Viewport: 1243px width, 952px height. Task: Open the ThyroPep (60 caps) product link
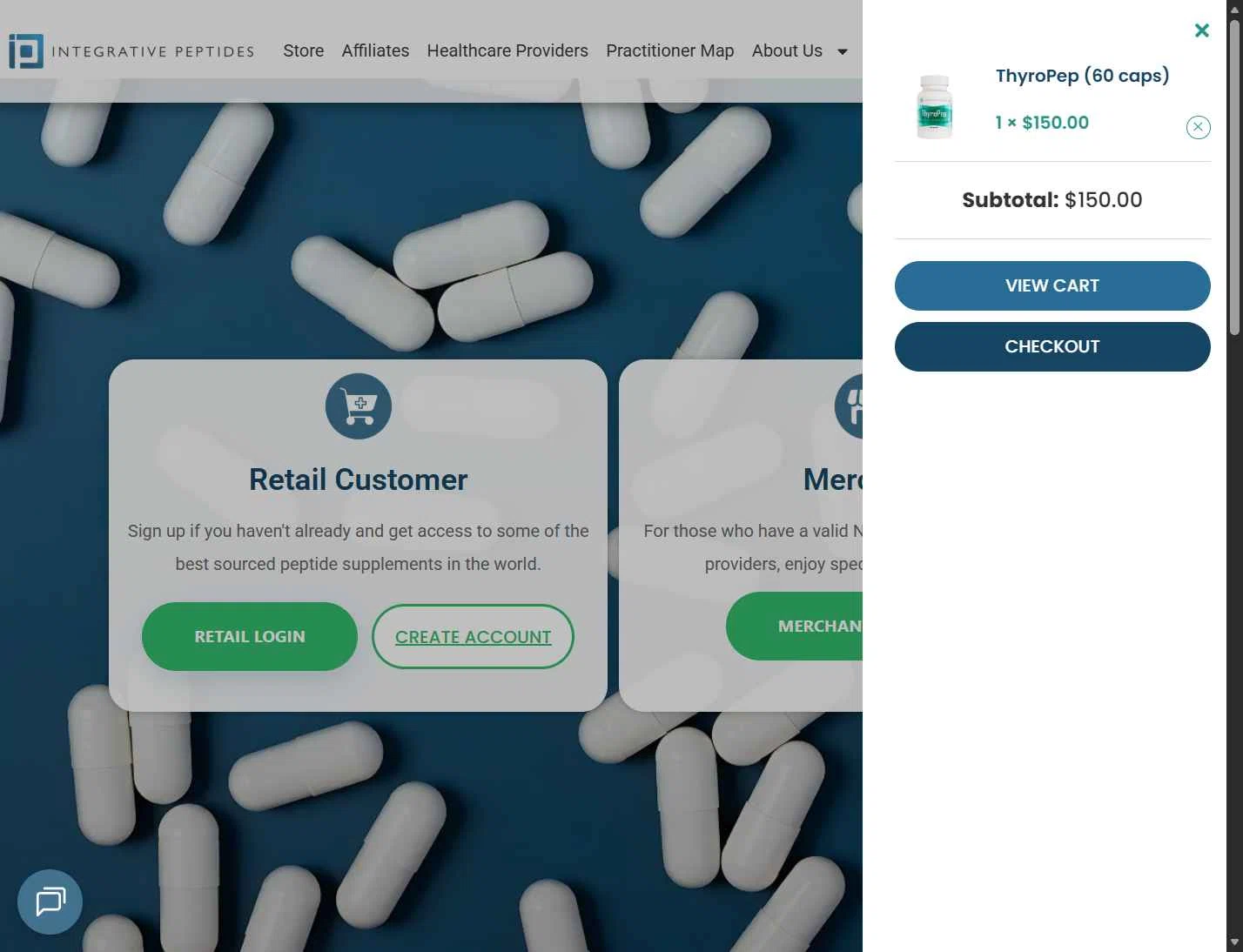pos(1082,76)
